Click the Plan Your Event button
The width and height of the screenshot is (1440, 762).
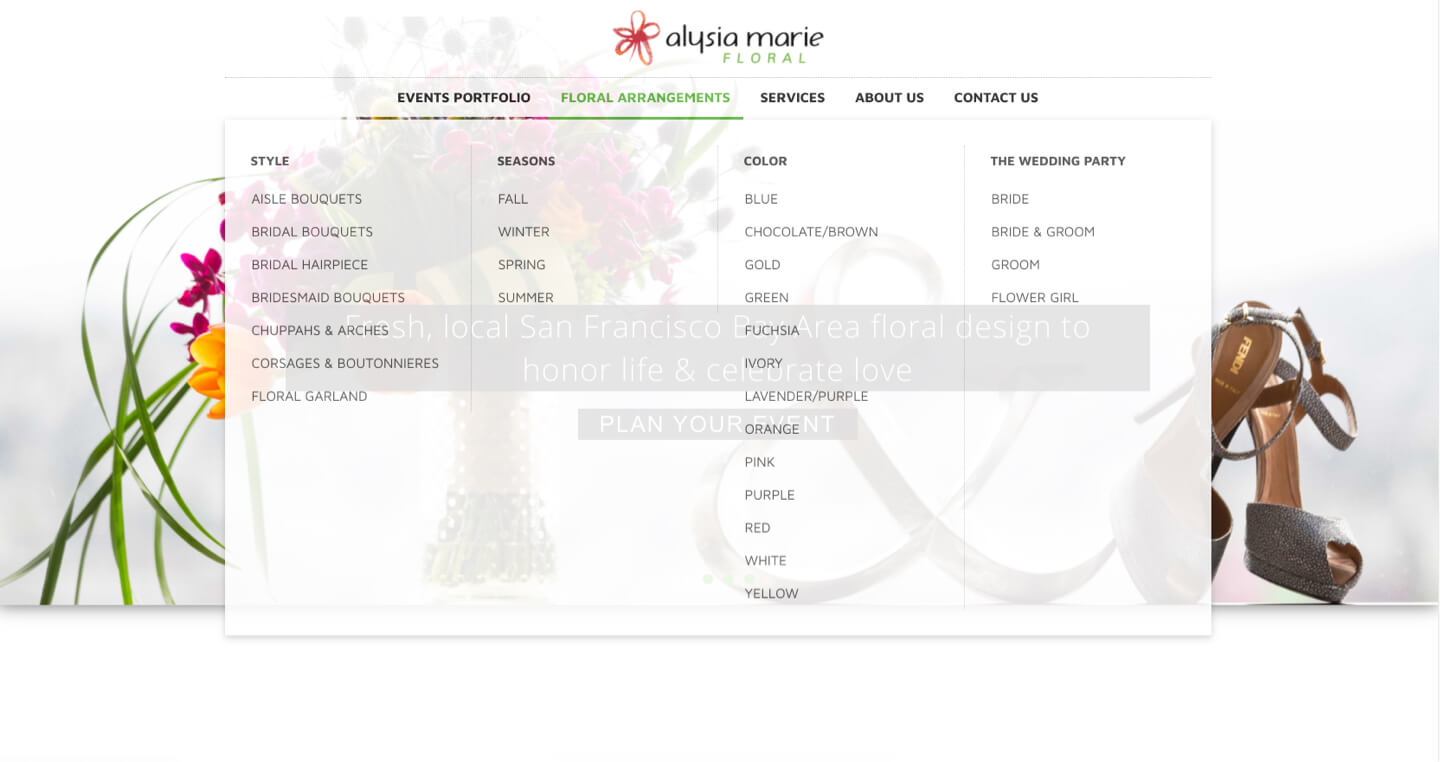click(x=717, y=424)
